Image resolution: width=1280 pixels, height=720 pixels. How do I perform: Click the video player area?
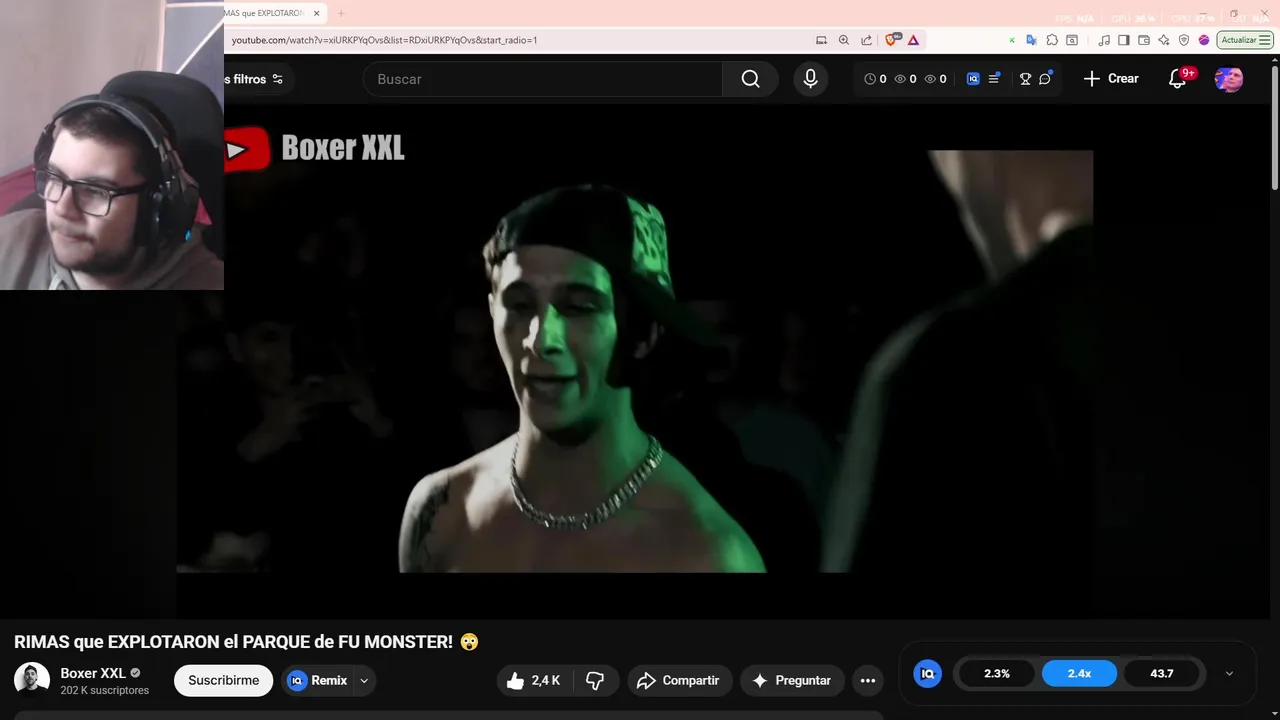pos(634,361)
